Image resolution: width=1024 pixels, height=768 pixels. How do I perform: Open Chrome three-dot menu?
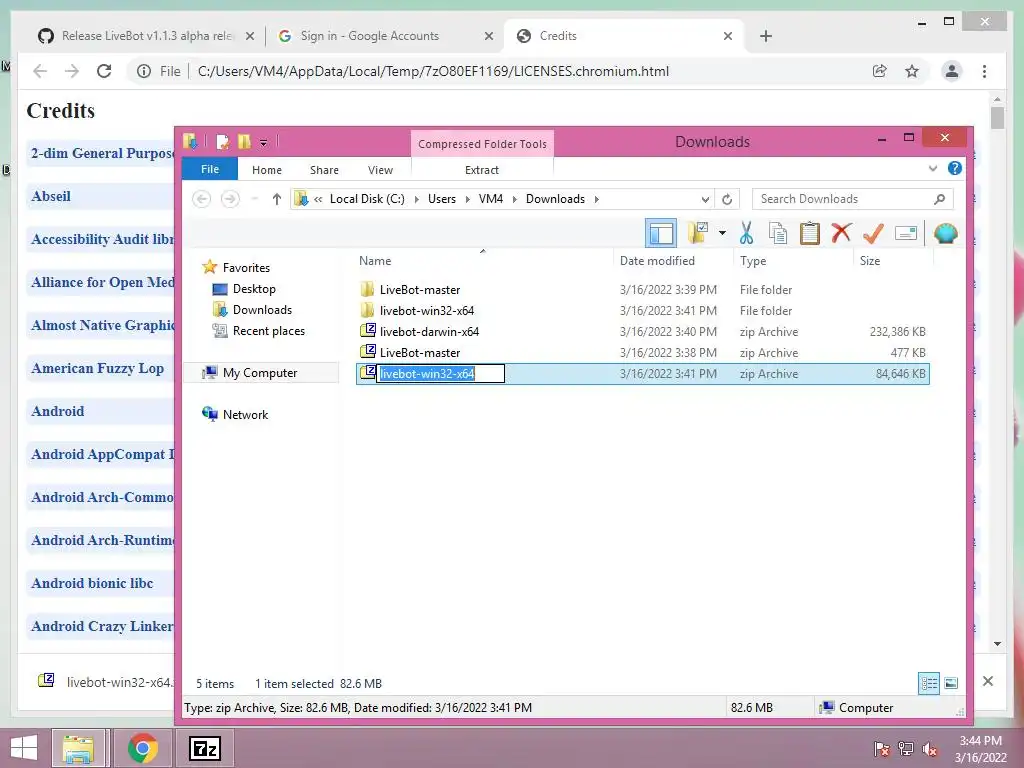tap(984, 71)
